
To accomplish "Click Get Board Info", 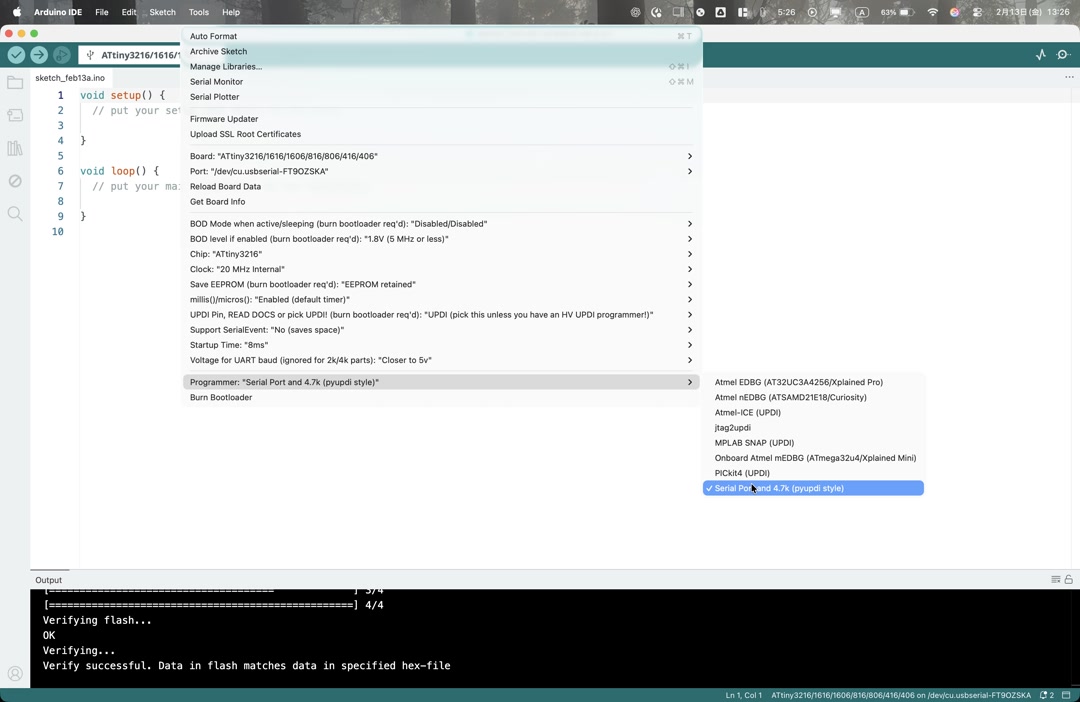I will point(442,201).
